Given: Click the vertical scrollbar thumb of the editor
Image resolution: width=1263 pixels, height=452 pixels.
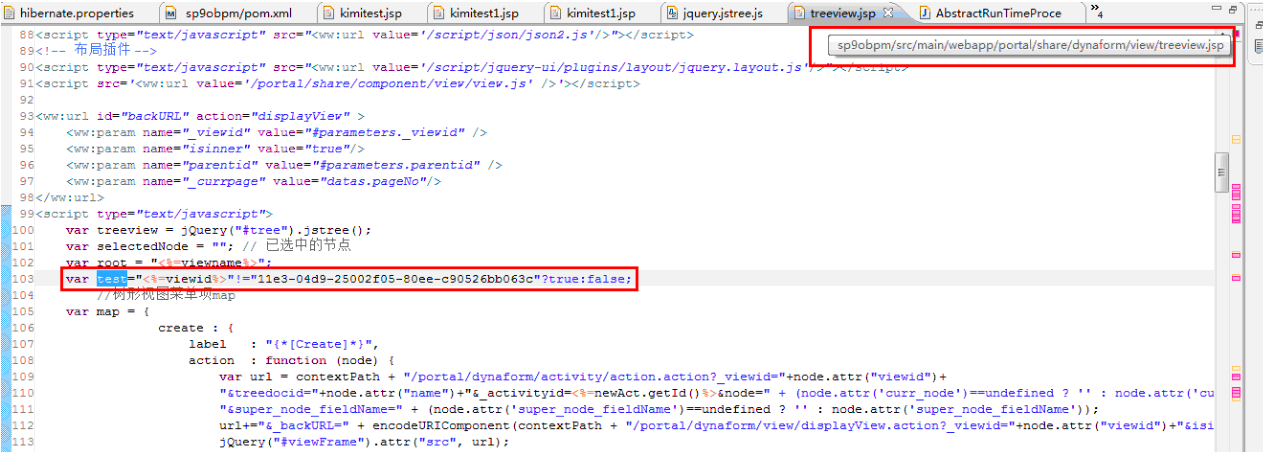Looking at the screenshot, I should coord(1221,172).
